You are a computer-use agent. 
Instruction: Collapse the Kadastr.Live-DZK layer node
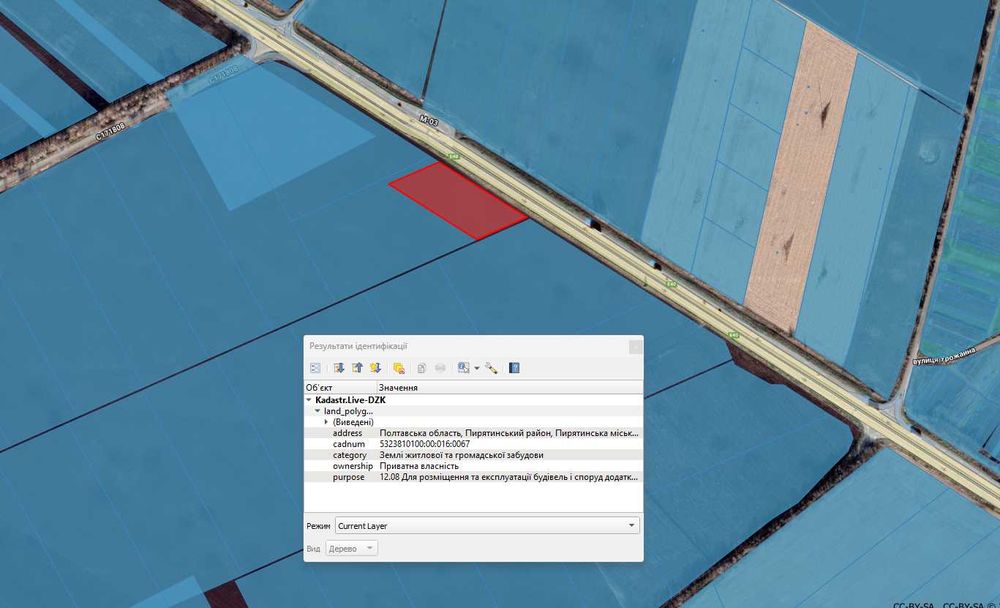click(x=309, y=400)
